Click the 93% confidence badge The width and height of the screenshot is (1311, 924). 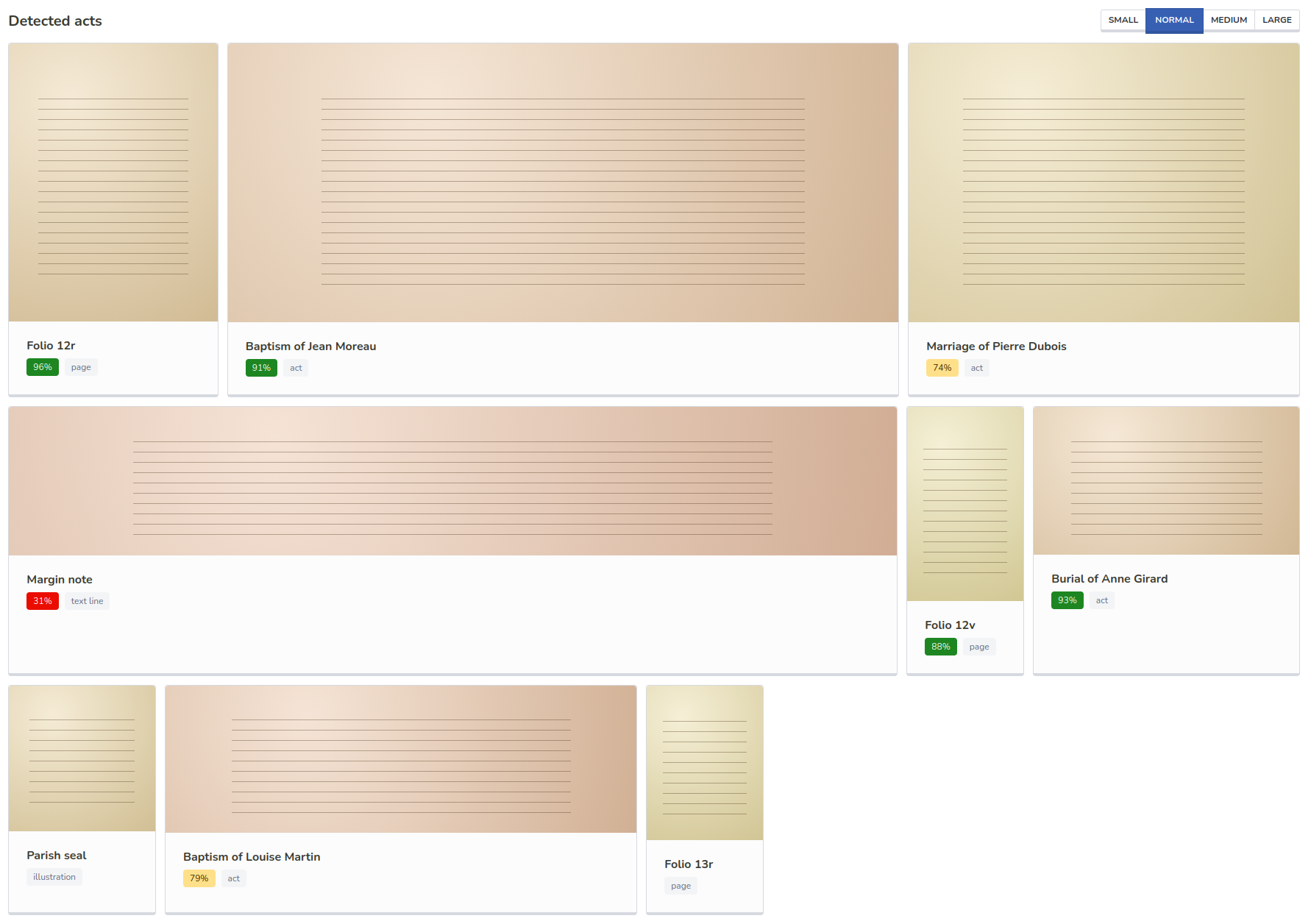(1067, 600)
